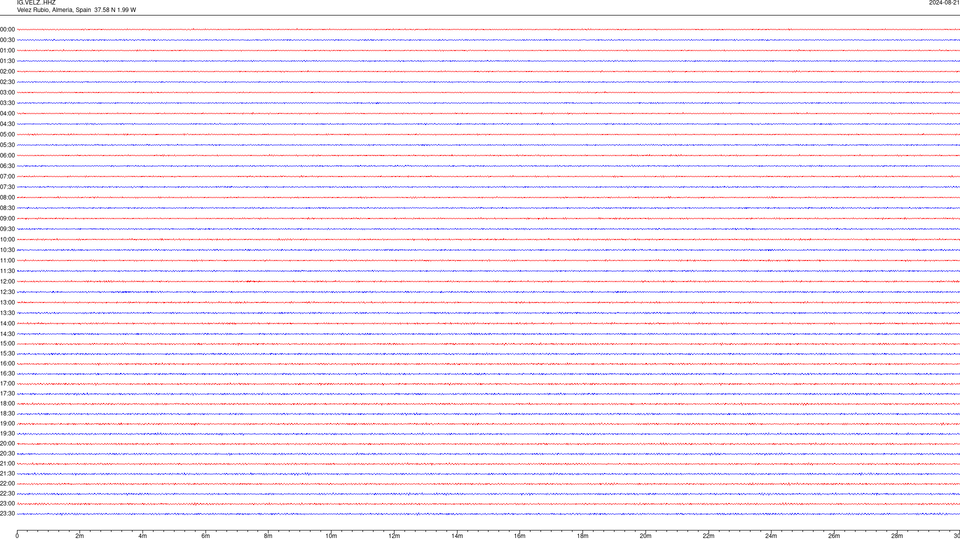This screenshot has height=540, width=960.
Task: Select the 00:30 trace time label
Action: (7, 40)
